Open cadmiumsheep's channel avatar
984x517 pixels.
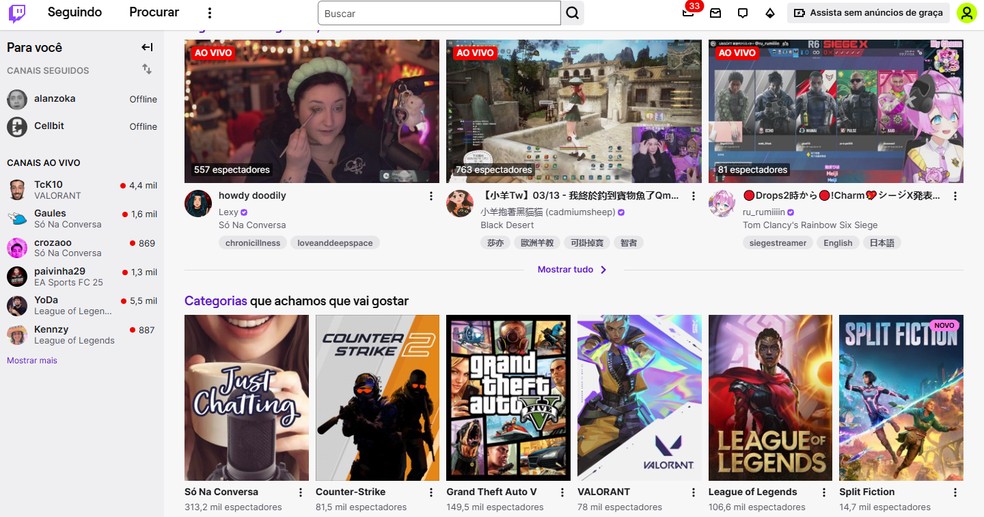coord(459,203)
